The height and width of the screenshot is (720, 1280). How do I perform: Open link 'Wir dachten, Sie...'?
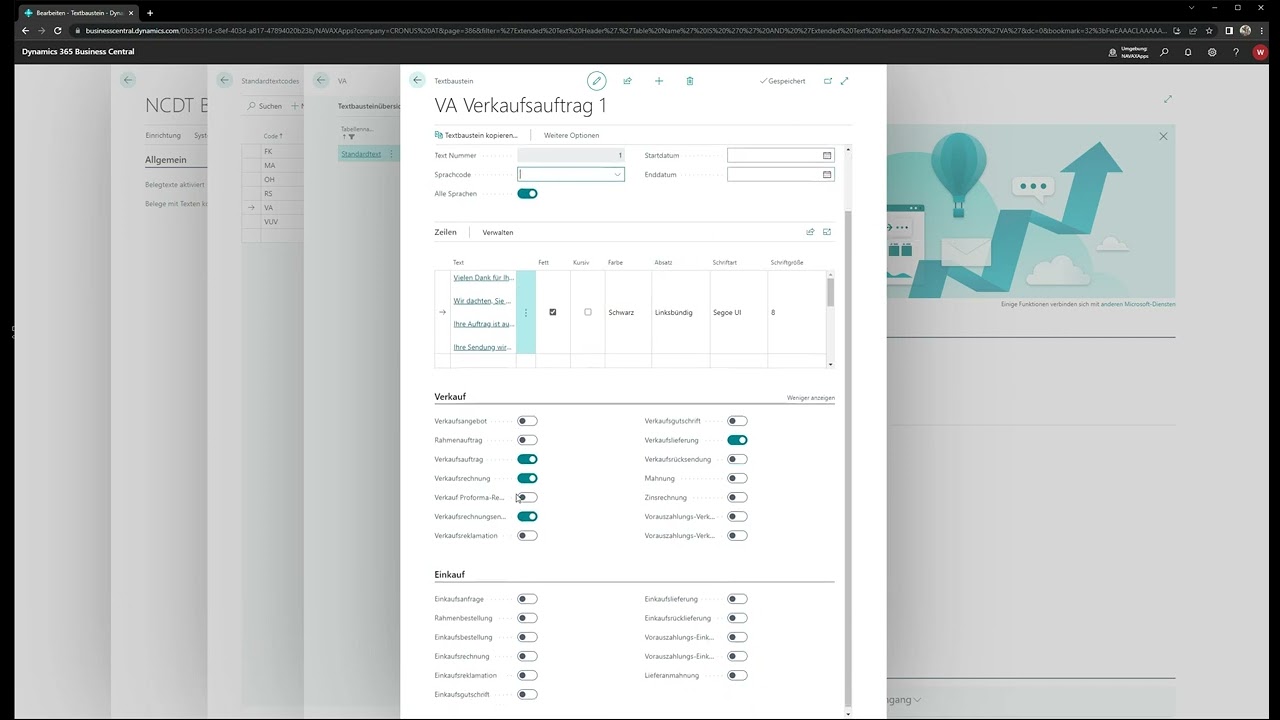(x=482, y=301)
